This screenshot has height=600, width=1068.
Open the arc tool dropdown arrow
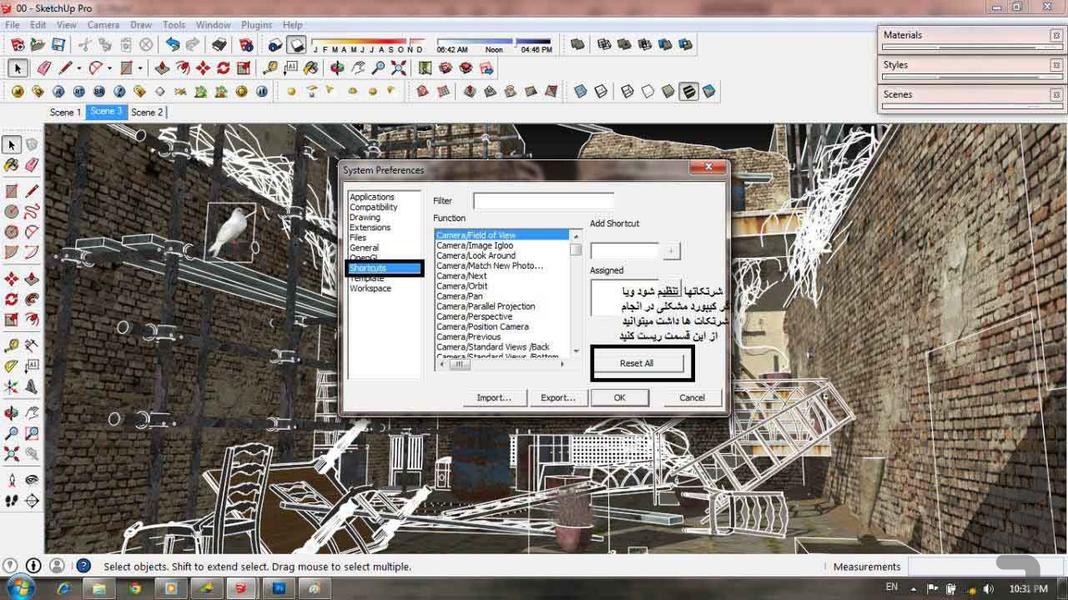click(110, 68)
